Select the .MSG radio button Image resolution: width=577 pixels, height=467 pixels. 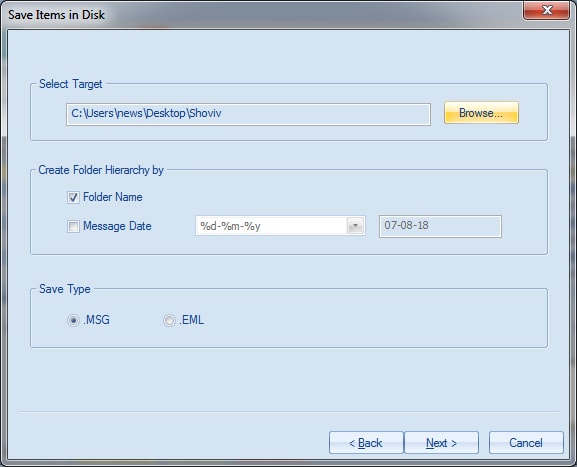click(73, 320)
